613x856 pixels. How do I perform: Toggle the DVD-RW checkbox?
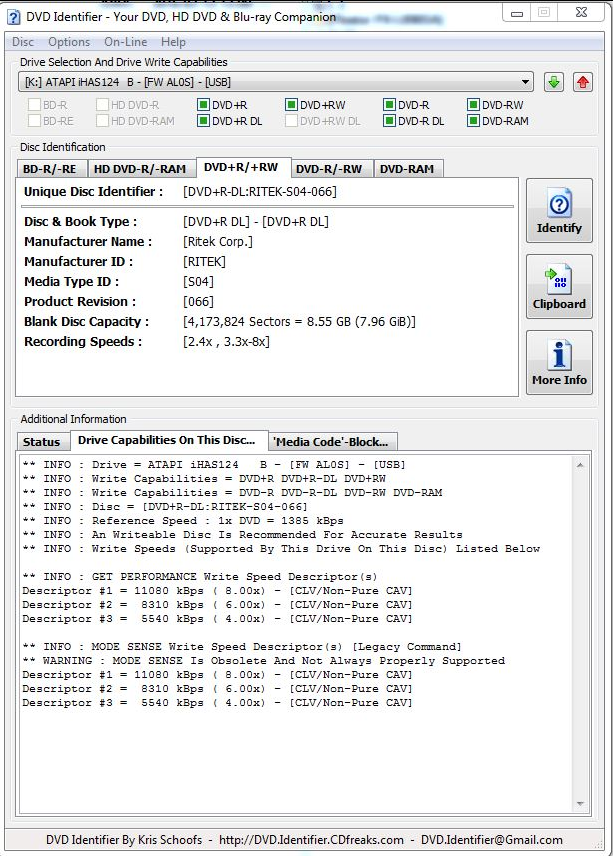pyautogui.click(x=473, y=105)
